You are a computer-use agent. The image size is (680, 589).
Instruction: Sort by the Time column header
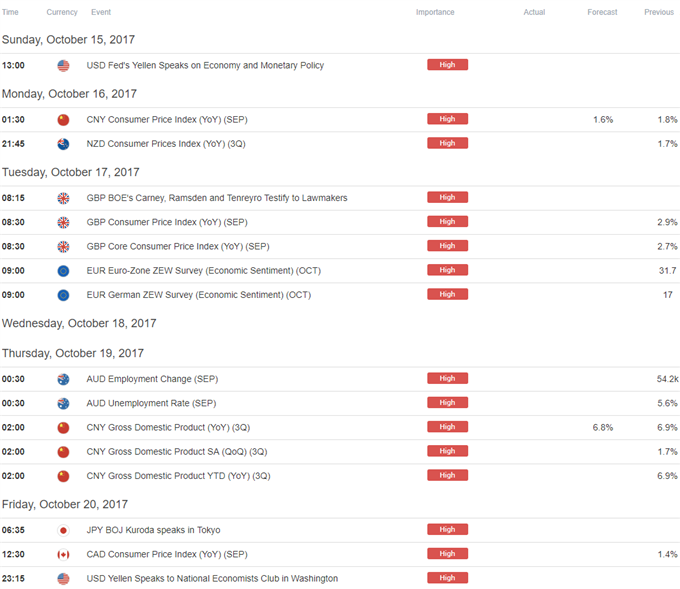coord(10,12)
